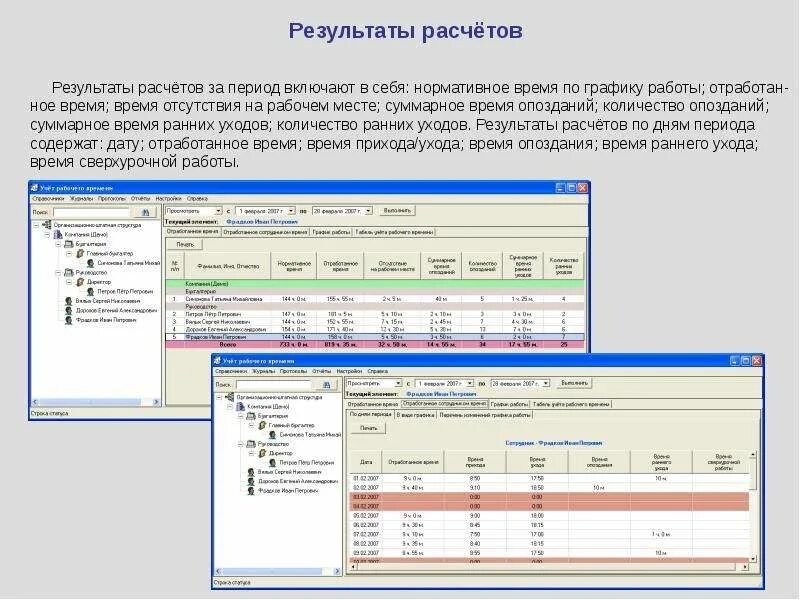
Task: Open the Просмотреть dropdown in front window
Action: click(x=398, y=383)
